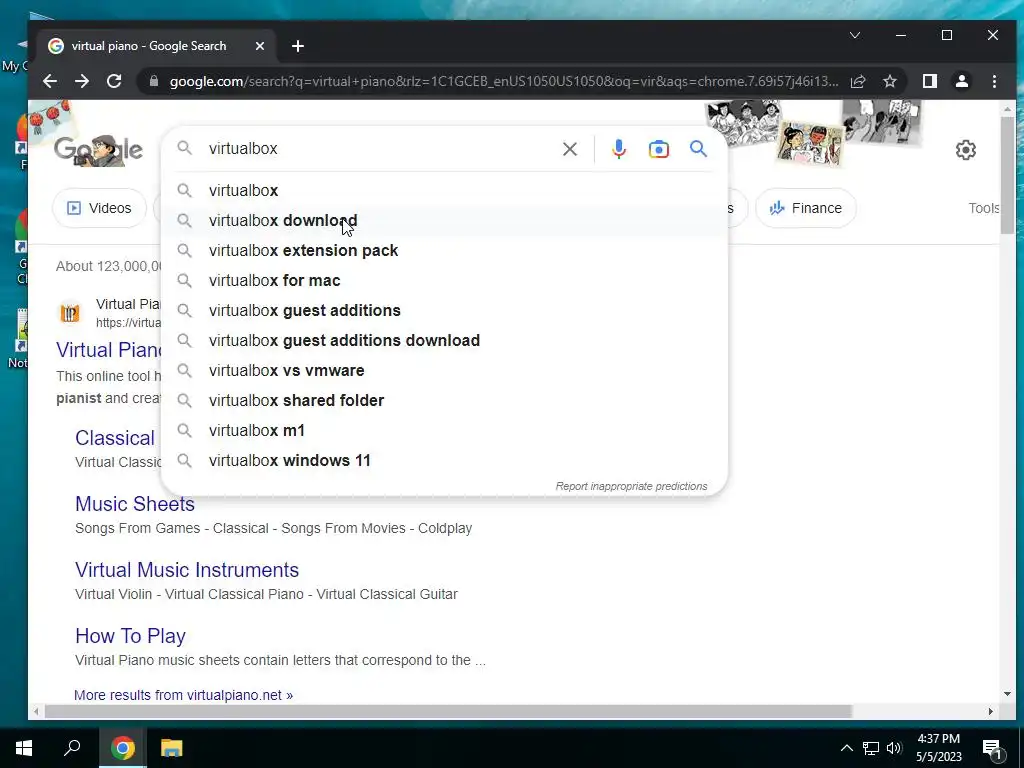Open the Music Sheets sitelink
The image size is (1024, 768).
pos(135,504)
